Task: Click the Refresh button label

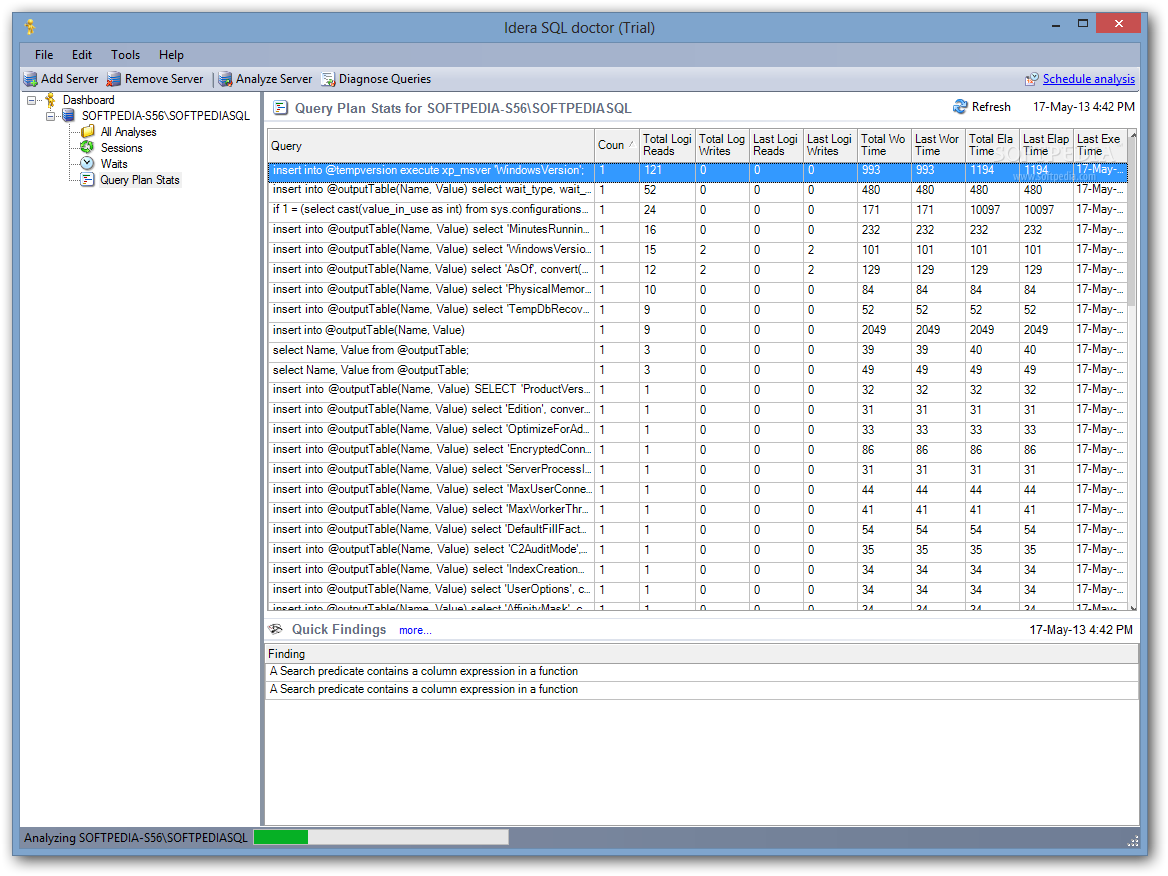Action: pyautogui.click(x=991, y=107)
